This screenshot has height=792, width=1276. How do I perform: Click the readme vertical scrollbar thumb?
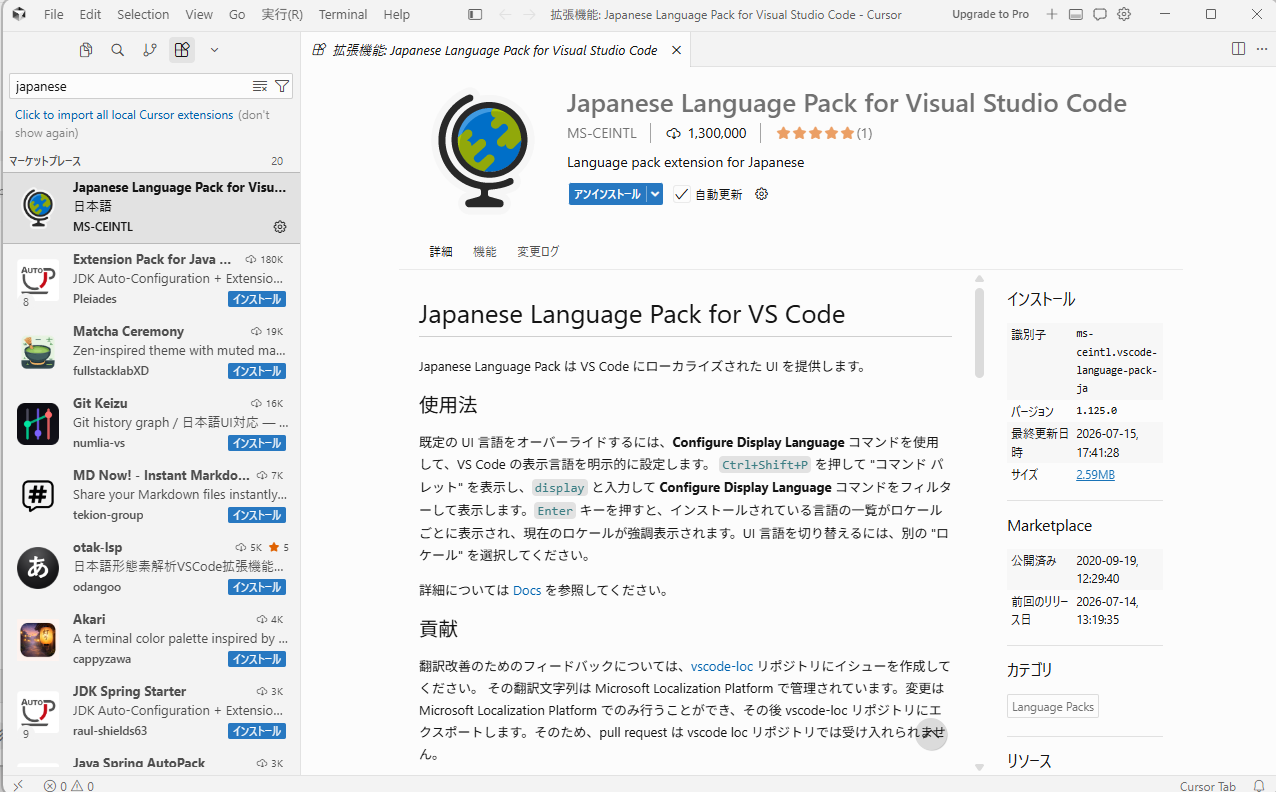[979, 332]
